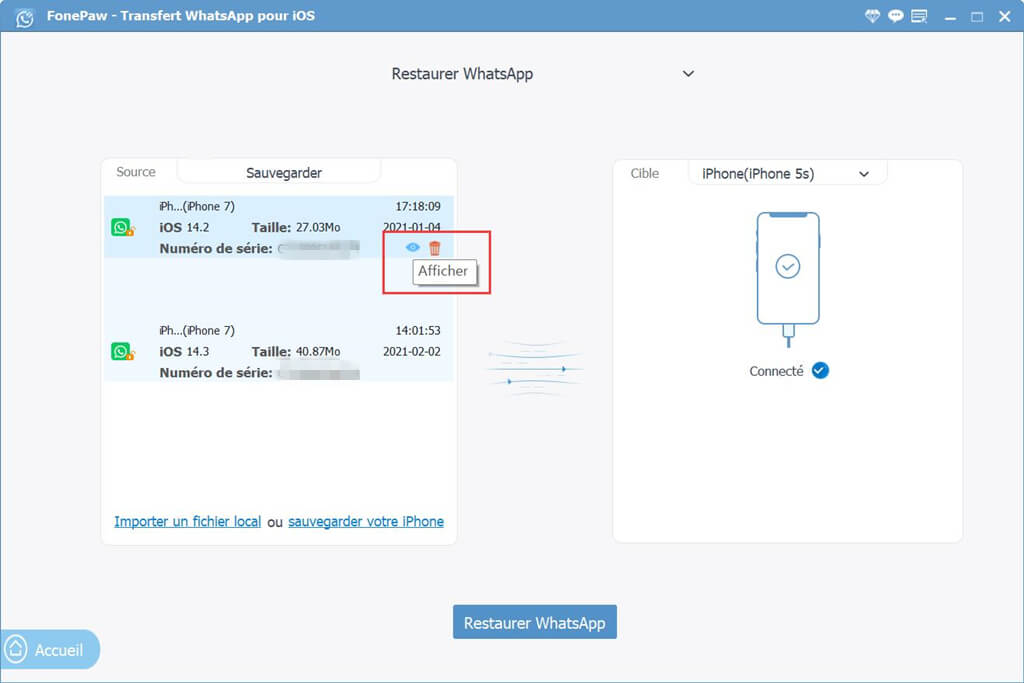Open the feedback speech bubble icon
The image size is (1024, 683).
tap(895, 16)
